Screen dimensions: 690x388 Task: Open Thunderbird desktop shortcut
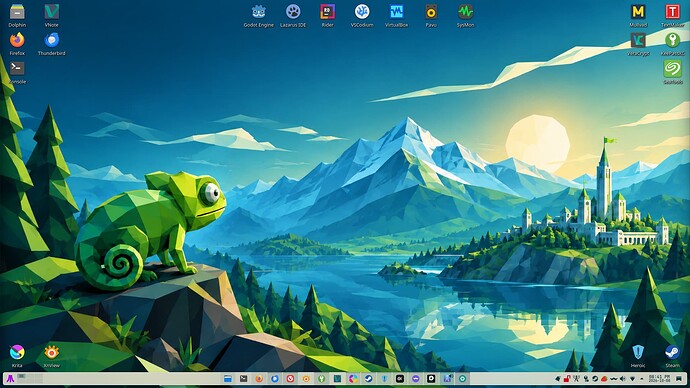click(51, 43)
